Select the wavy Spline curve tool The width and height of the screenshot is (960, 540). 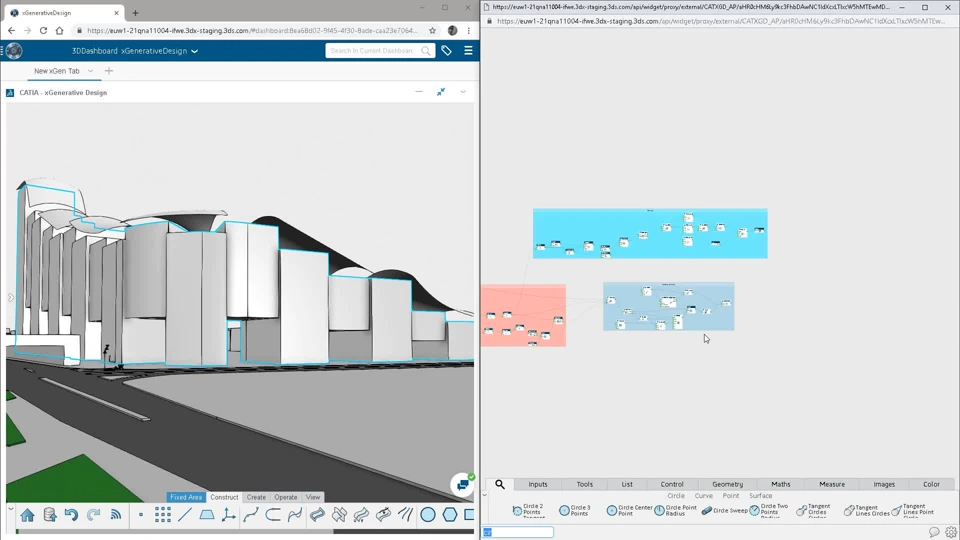(295, 515)
